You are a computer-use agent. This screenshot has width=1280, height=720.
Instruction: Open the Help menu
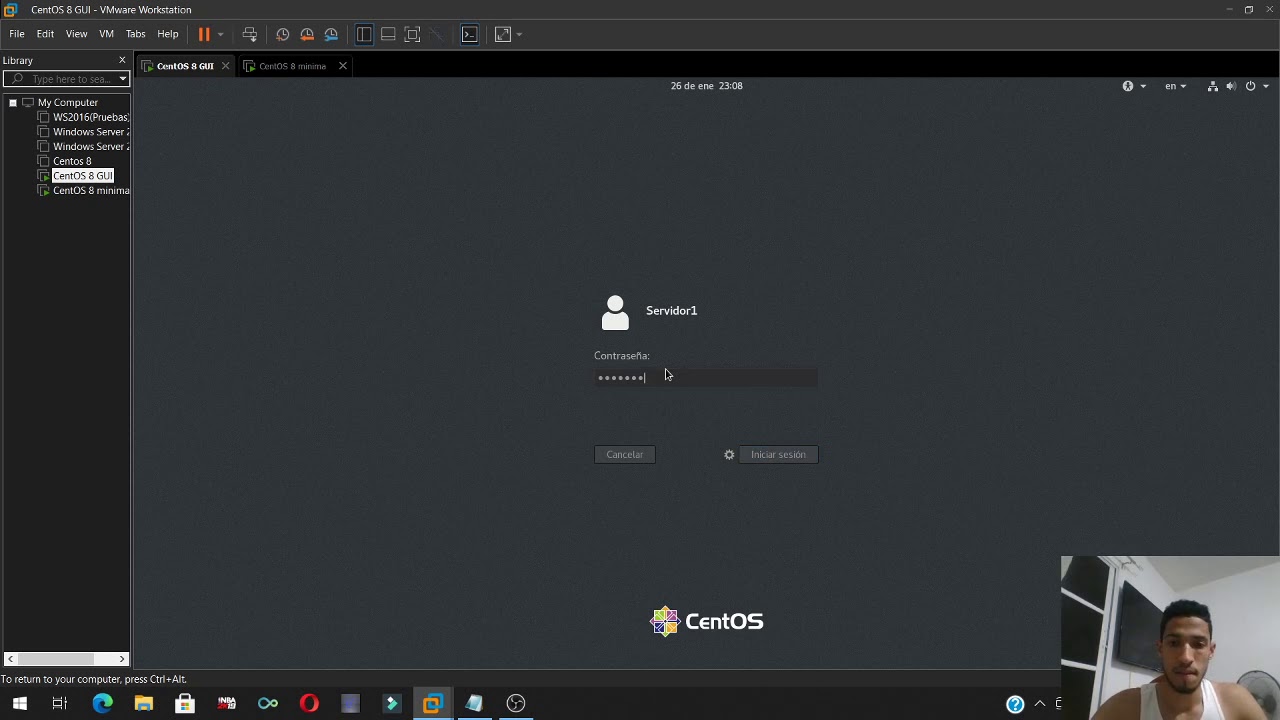pyautogui.click(x=167, y=34)
